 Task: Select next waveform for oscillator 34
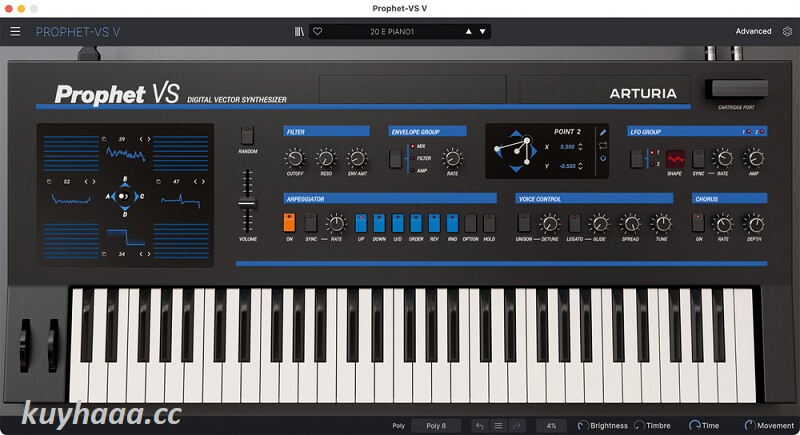(148, 253)
